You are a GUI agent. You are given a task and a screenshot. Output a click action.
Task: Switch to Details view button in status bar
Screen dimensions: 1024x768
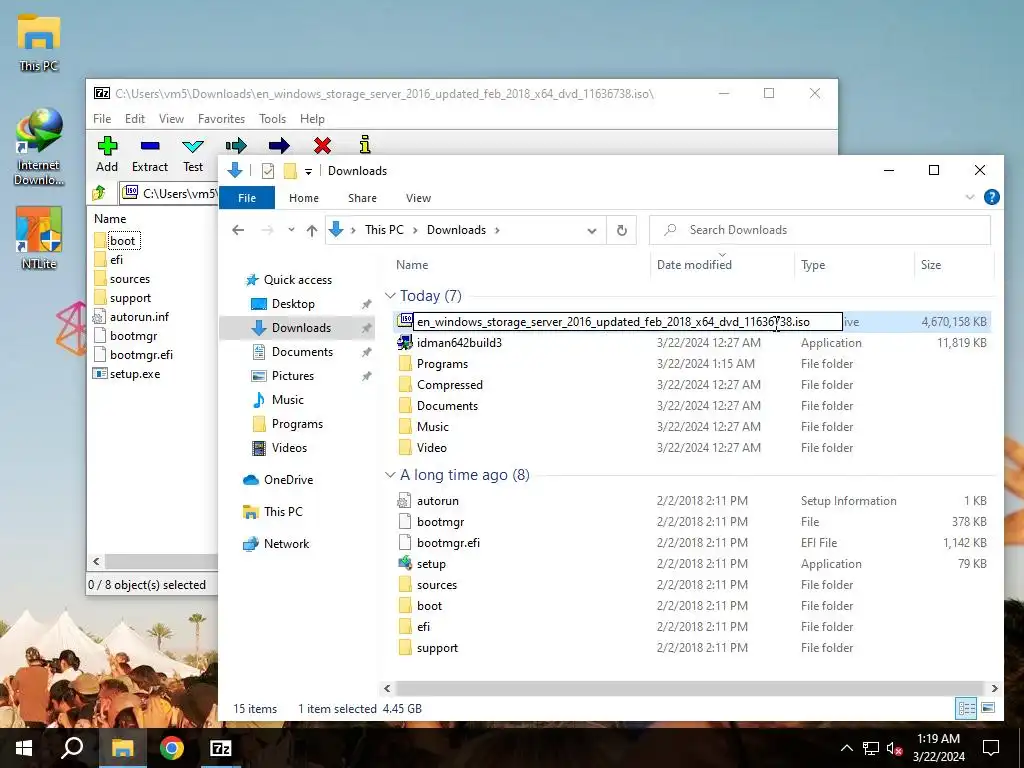[966, 708]
